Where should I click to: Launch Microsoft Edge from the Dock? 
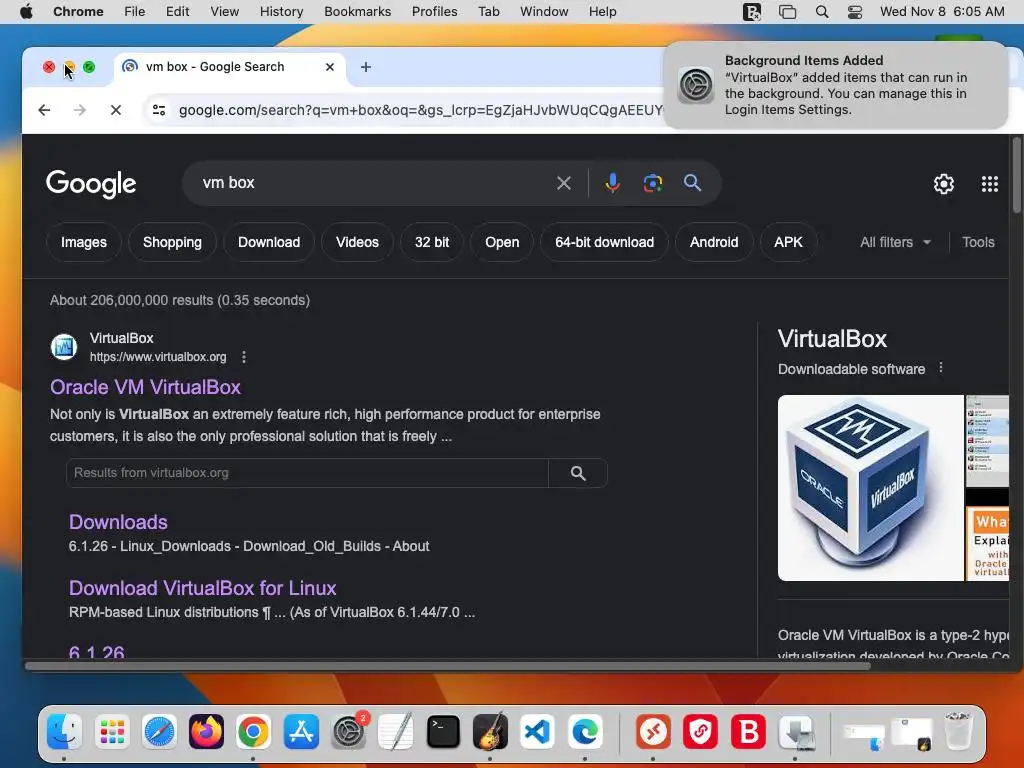585,731
